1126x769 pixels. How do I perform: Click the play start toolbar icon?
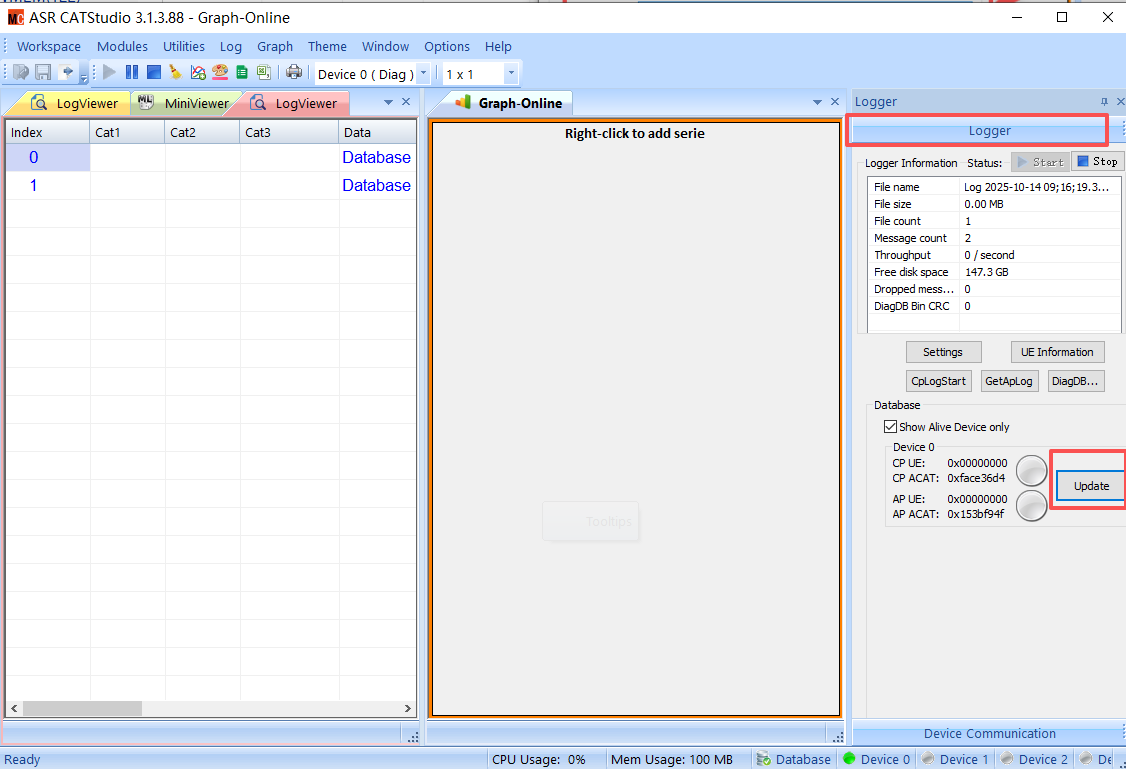coord(110,73)
